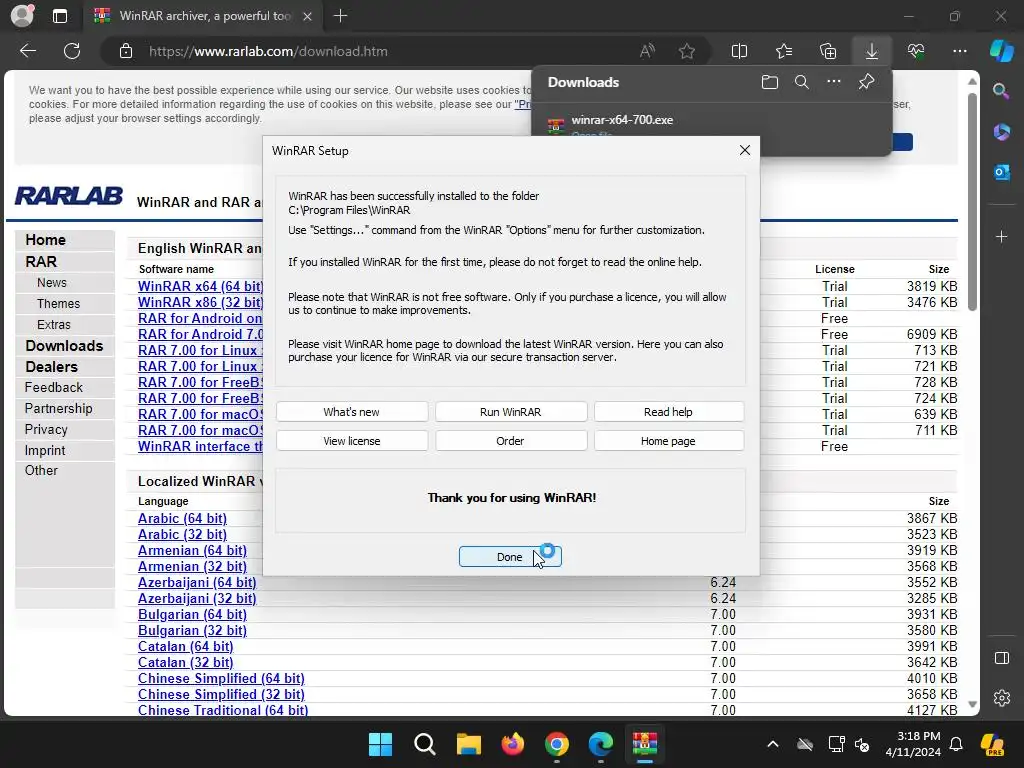Viewport: 1024px width, 768px height.
Task: Open Themes in RARLAB sidebar
Action: coord(58,304)
